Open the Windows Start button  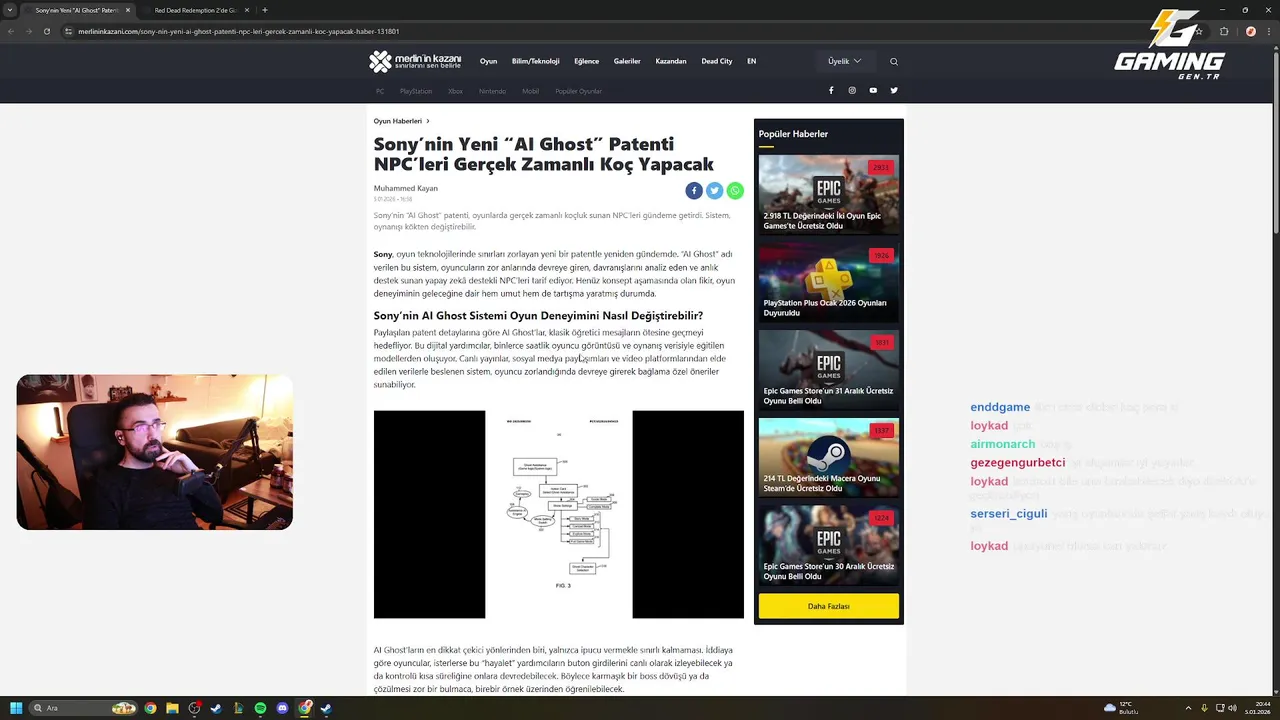tap(16, 708)
